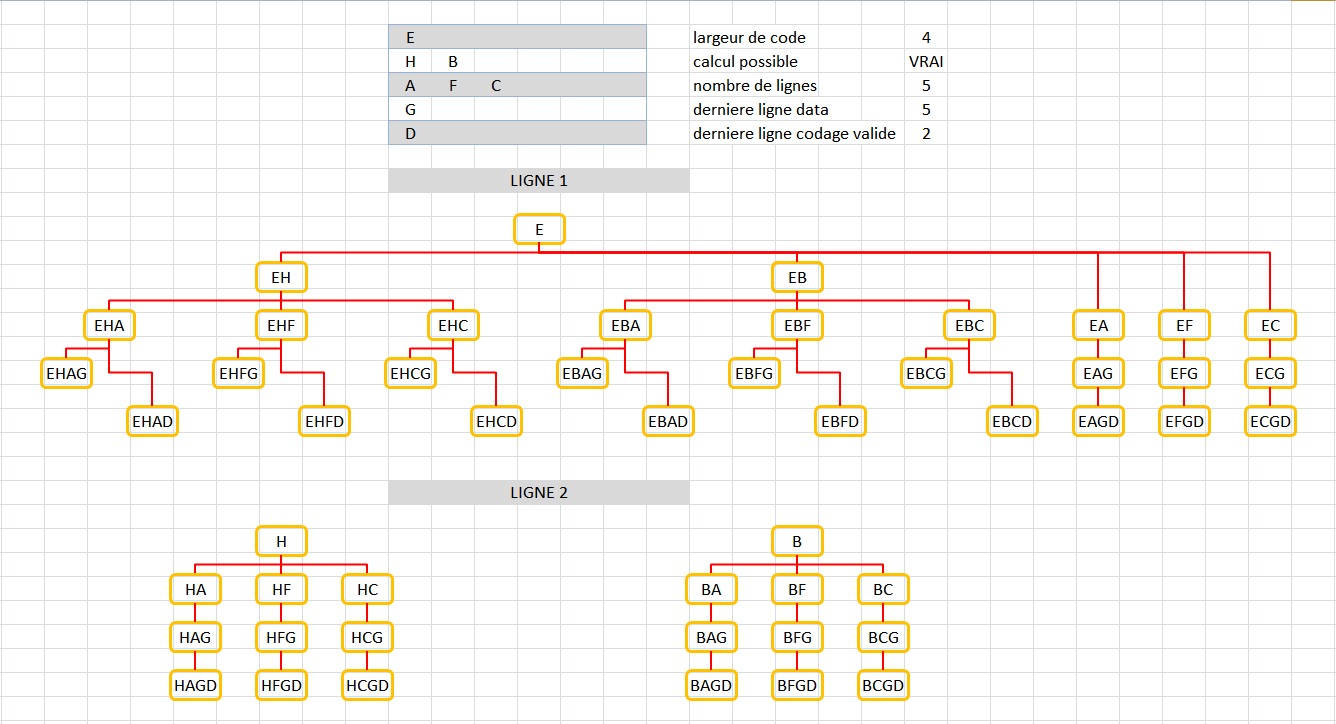The height and width of the screenshot is (724, 1336).
Task: Click the EBAG node
Action: coord(582,373)
